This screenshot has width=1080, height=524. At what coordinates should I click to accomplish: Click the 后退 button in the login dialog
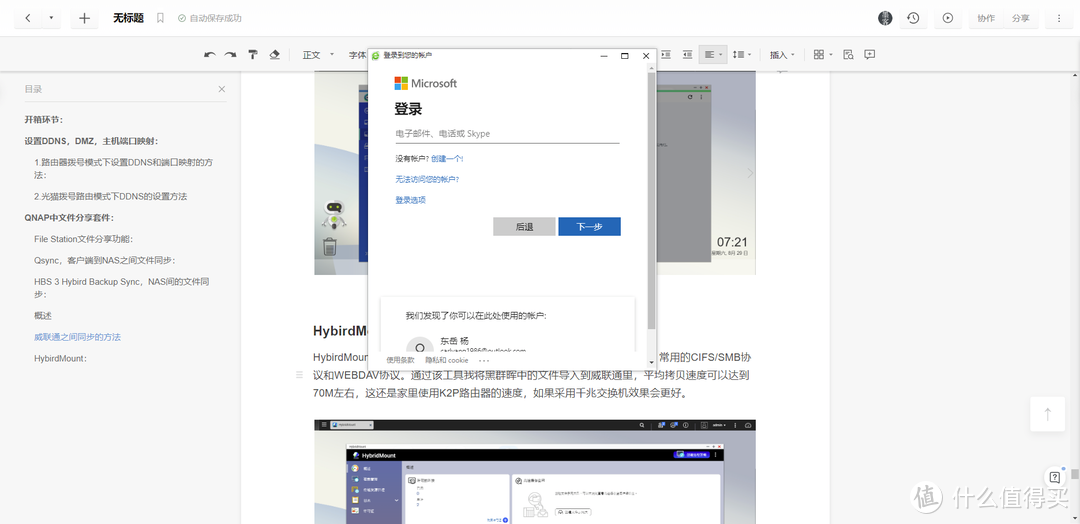[524, 227]
